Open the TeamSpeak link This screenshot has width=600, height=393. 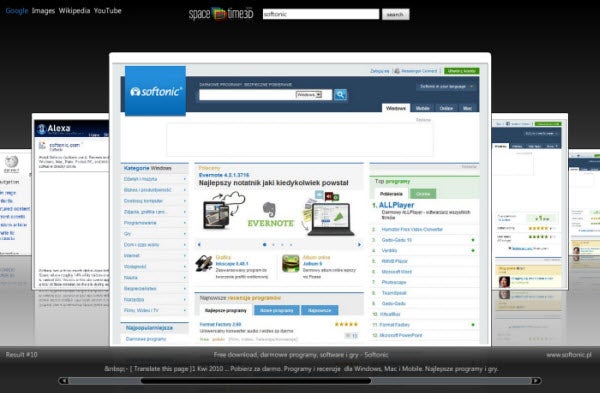click(x=394, y=293)
